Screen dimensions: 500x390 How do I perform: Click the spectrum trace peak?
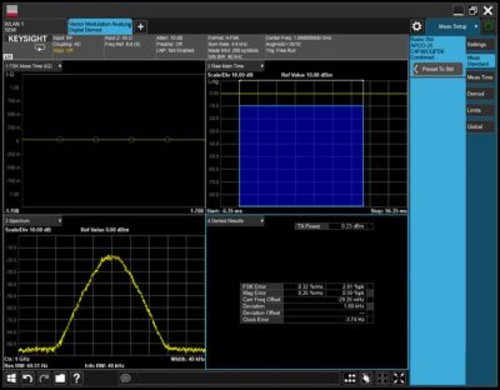(x=111, y=257)
